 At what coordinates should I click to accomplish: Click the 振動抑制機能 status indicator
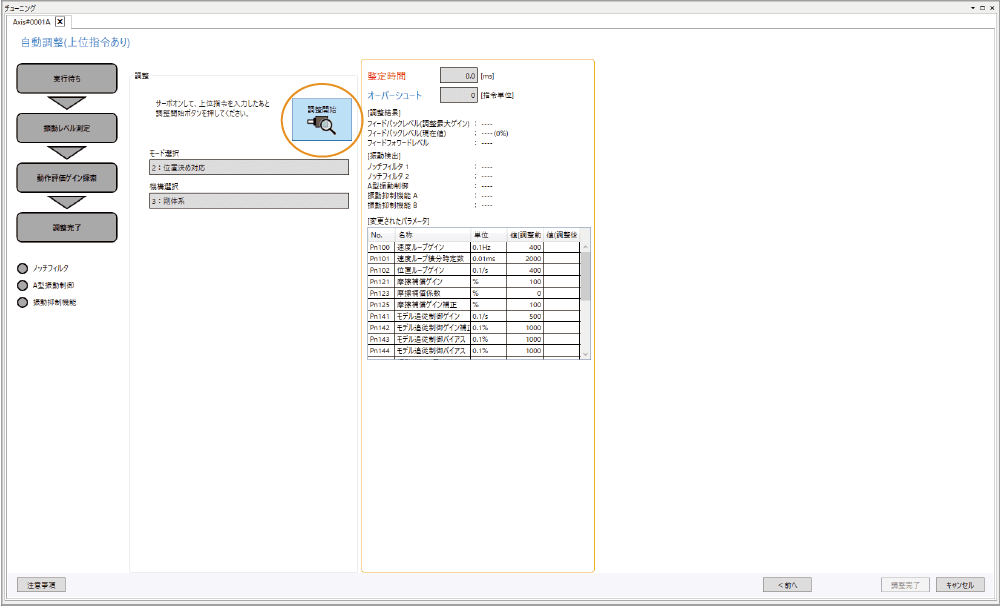[24, 302]
